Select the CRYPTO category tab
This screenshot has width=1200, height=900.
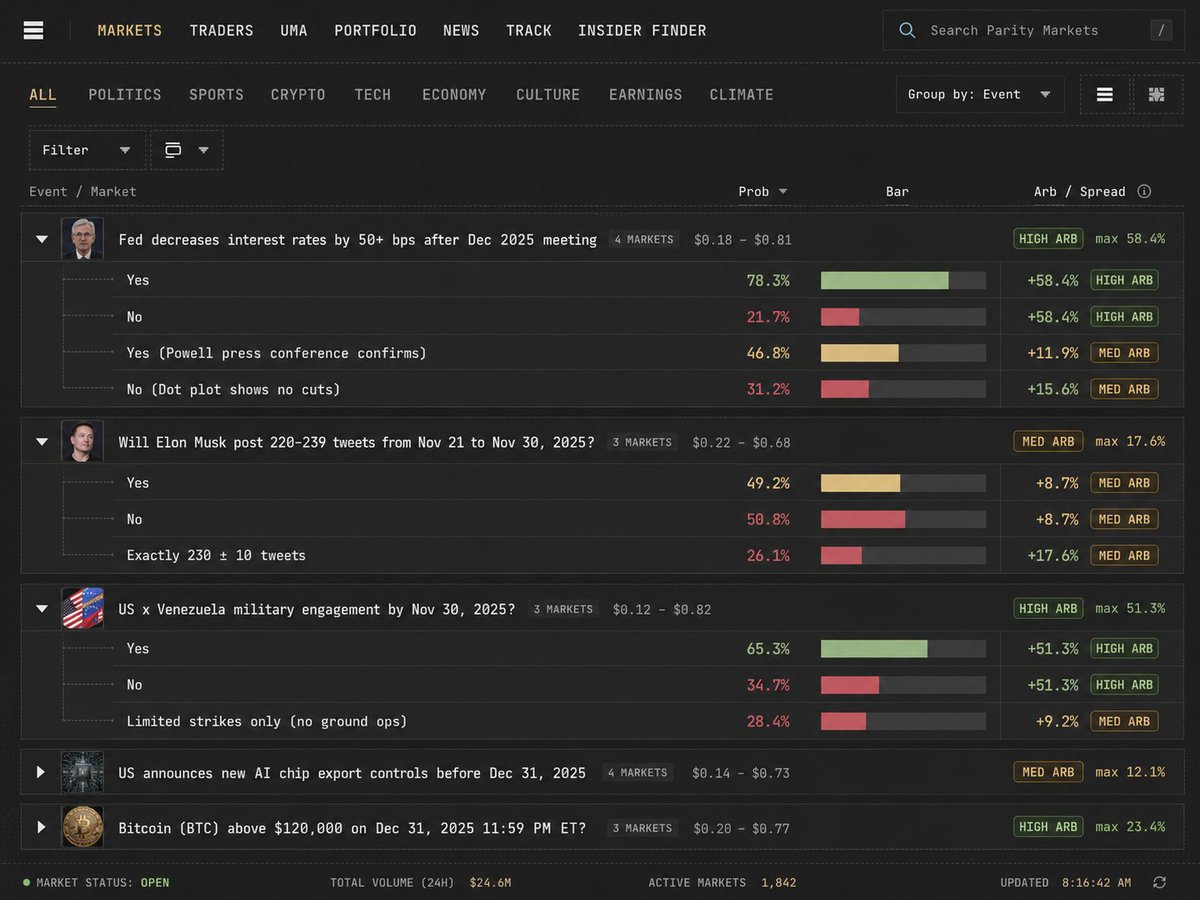click(298, 94)
